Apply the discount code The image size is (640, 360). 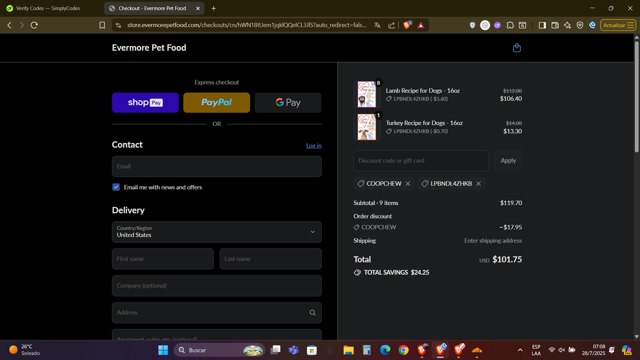click(x=508, y=161)
